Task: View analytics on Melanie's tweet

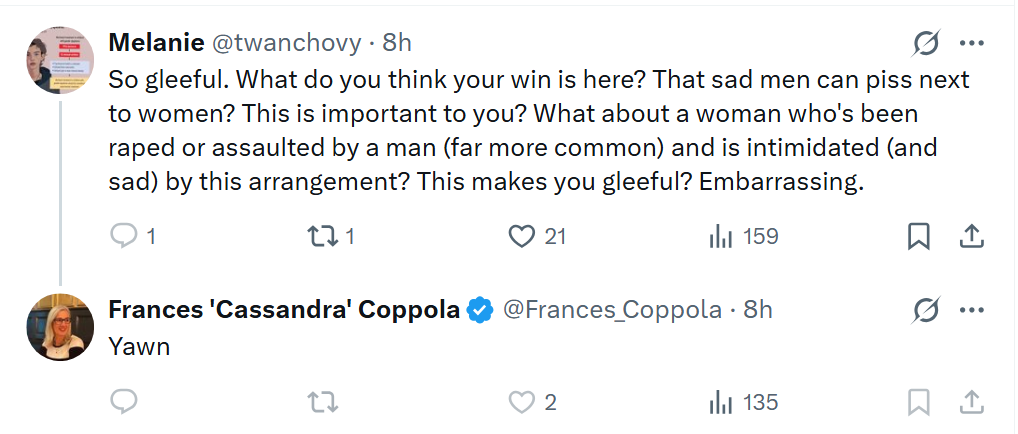Action: click(720, 236)
